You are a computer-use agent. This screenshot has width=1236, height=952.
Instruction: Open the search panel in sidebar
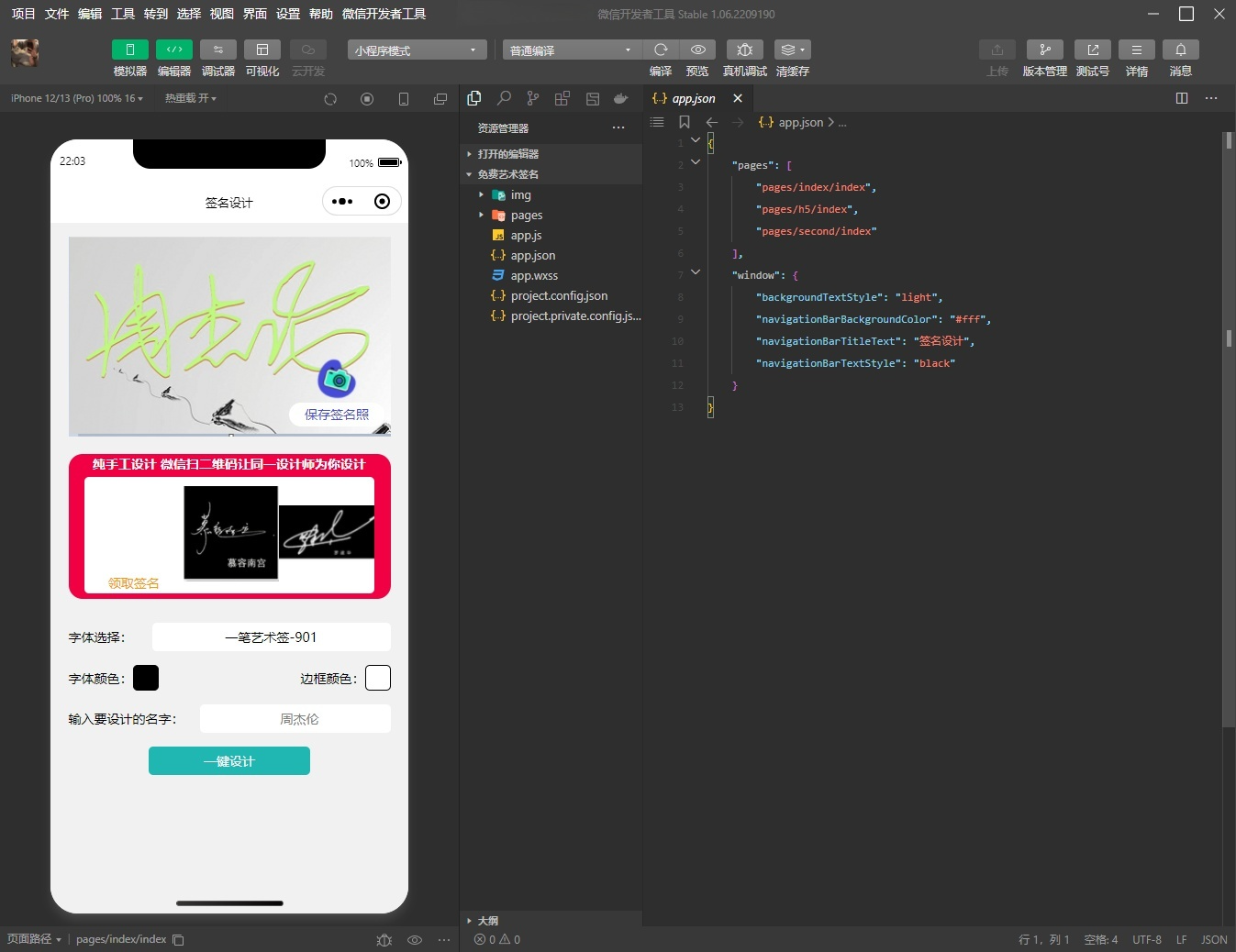504,98
